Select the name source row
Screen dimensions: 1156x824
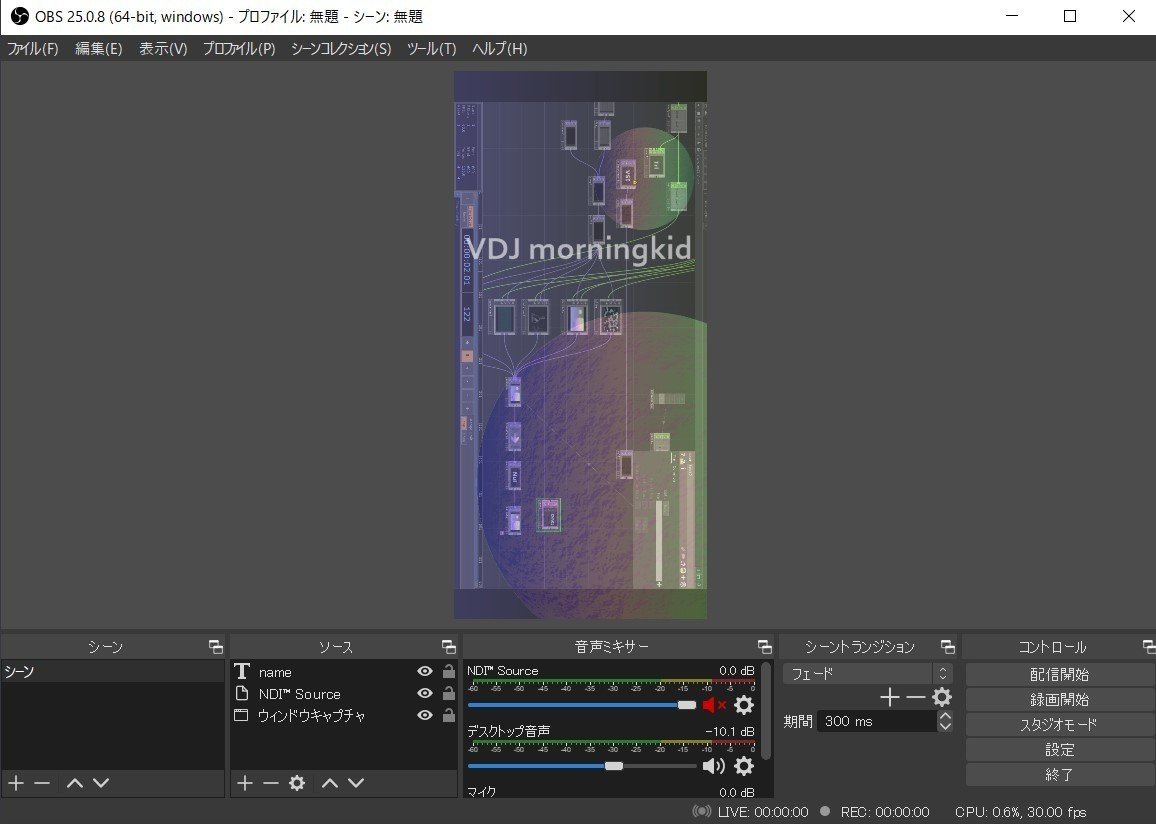[344, 671]
